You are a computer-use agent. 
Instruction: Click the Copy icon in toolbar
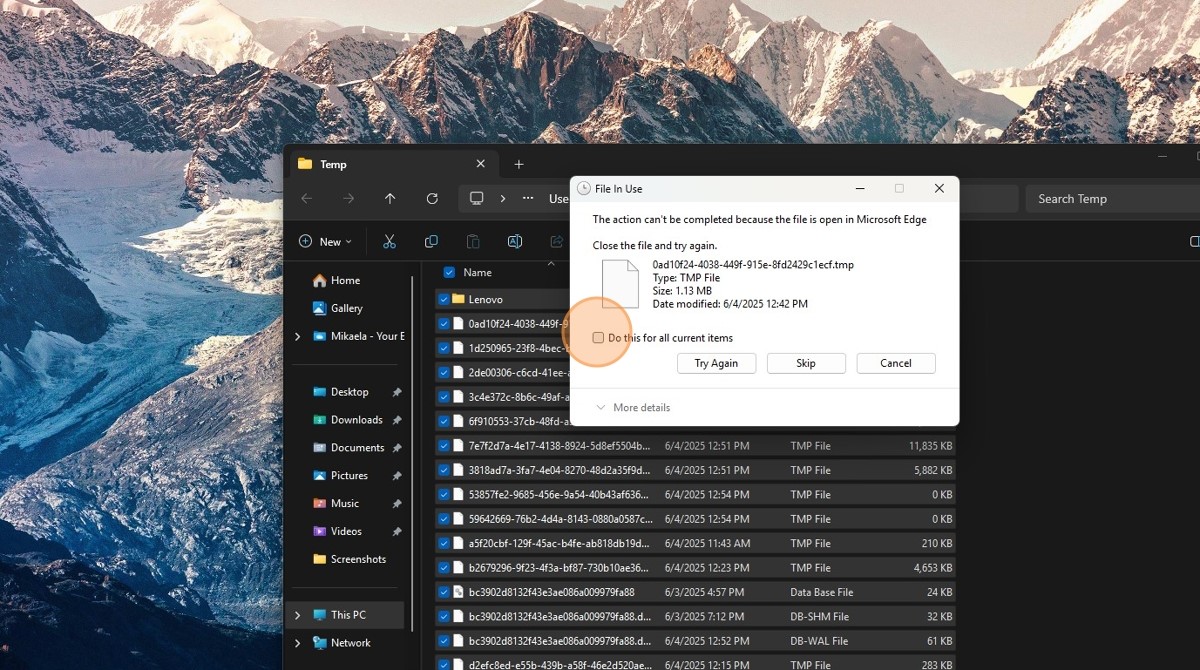click(431, 242)
